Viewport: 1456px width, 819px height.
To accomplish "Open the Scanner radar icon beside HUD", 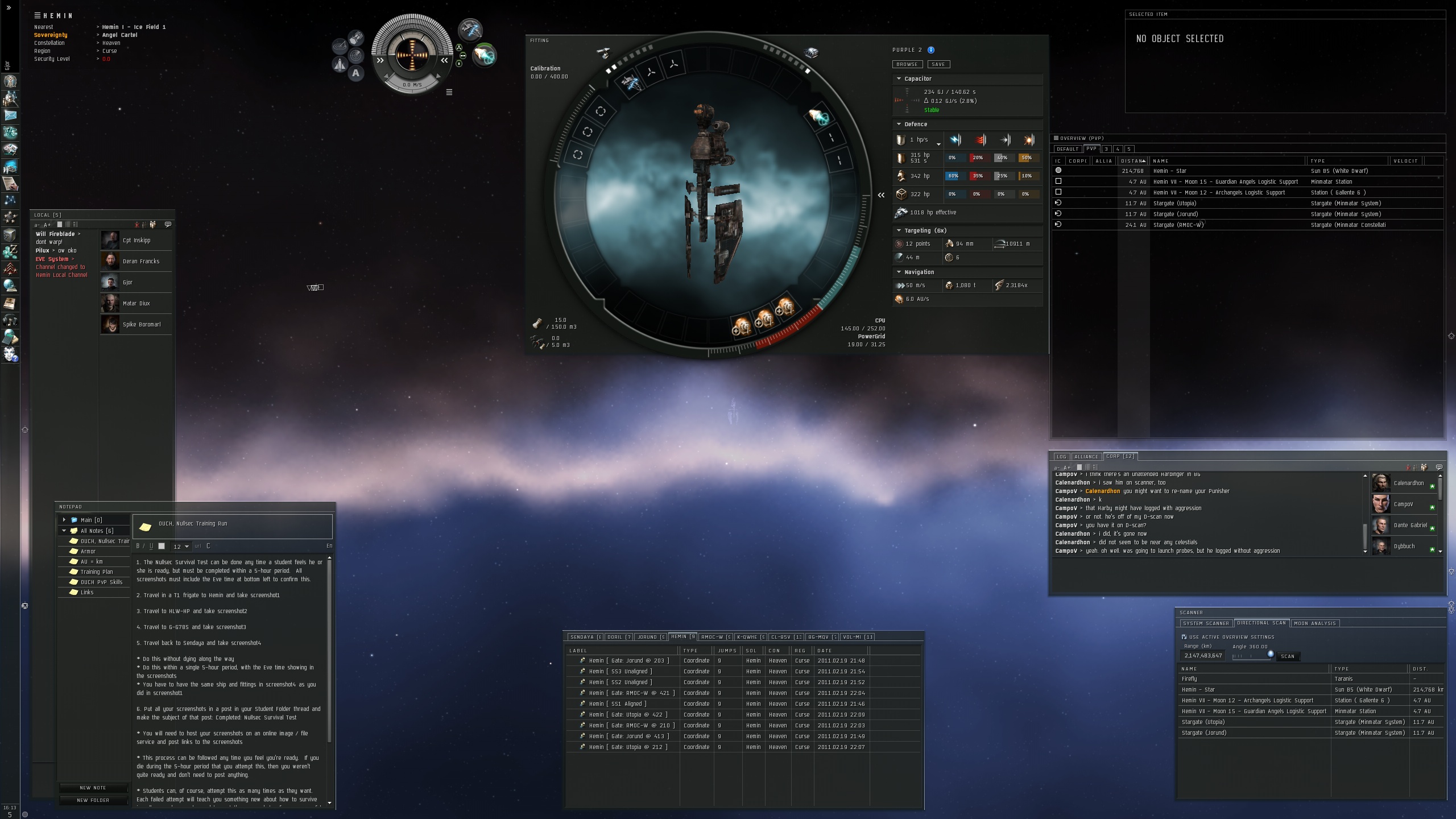I will coord(356,55).
